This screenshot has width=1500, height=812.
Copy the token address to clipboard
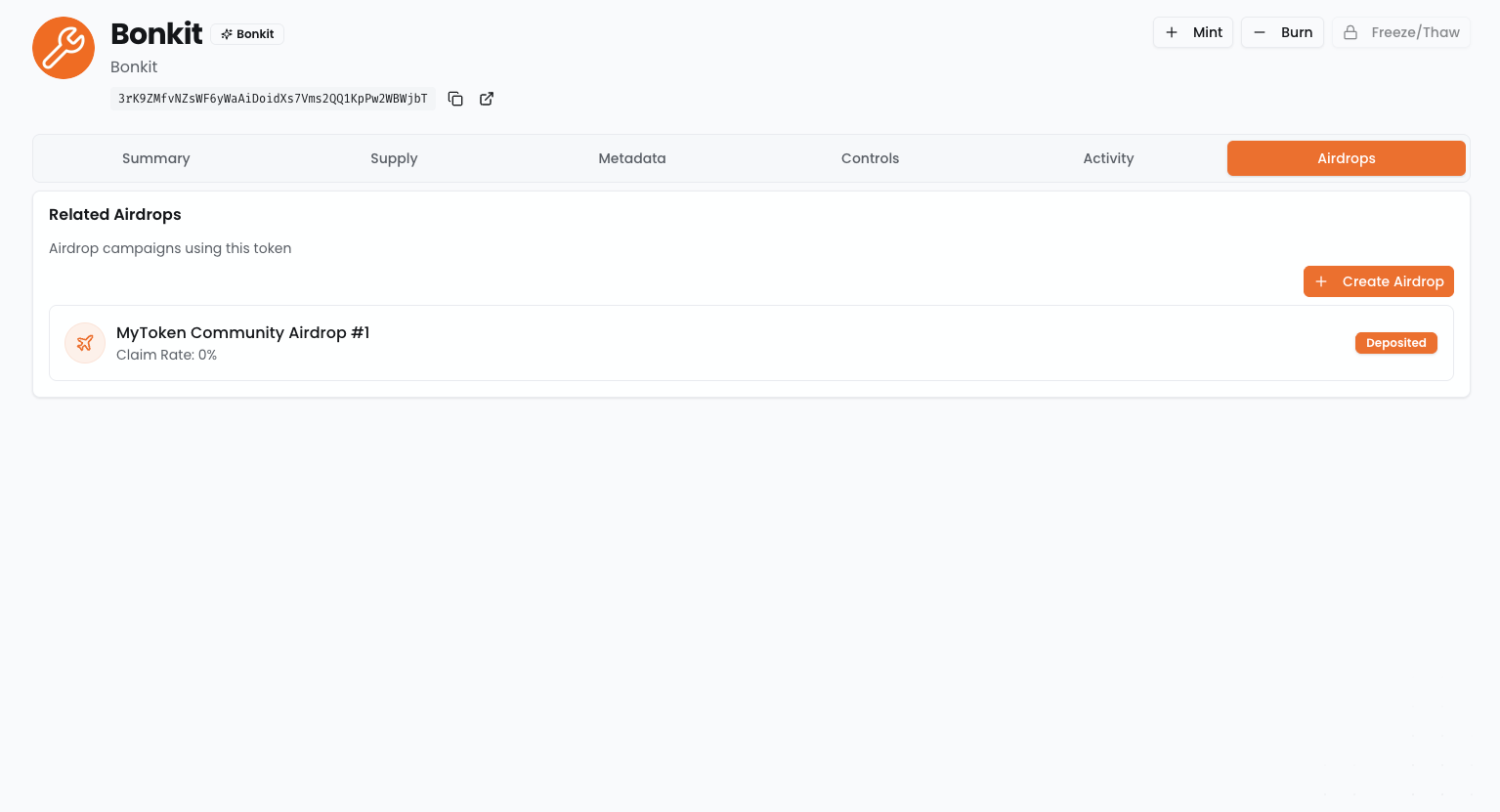455,99
